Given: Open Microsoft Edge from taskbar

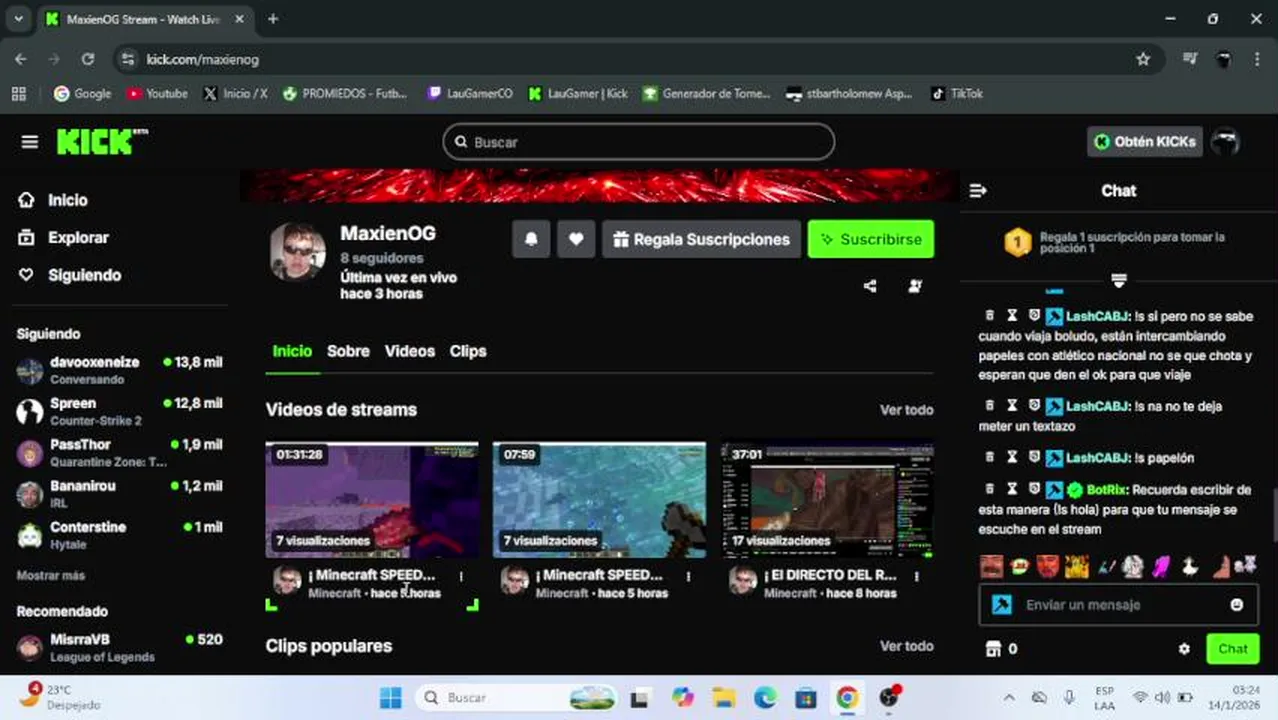Looking at the screenshot, I should 765,697.
